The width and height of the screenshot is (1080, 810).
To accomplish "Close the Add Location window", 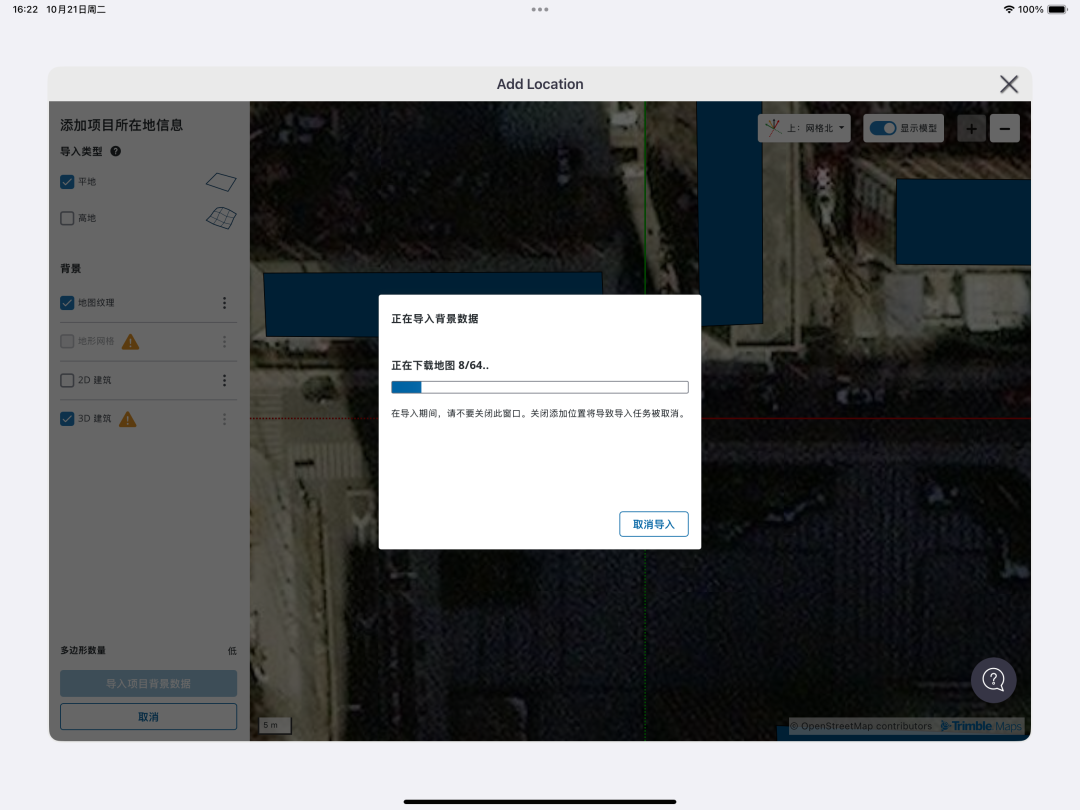I will (1009, 84).
